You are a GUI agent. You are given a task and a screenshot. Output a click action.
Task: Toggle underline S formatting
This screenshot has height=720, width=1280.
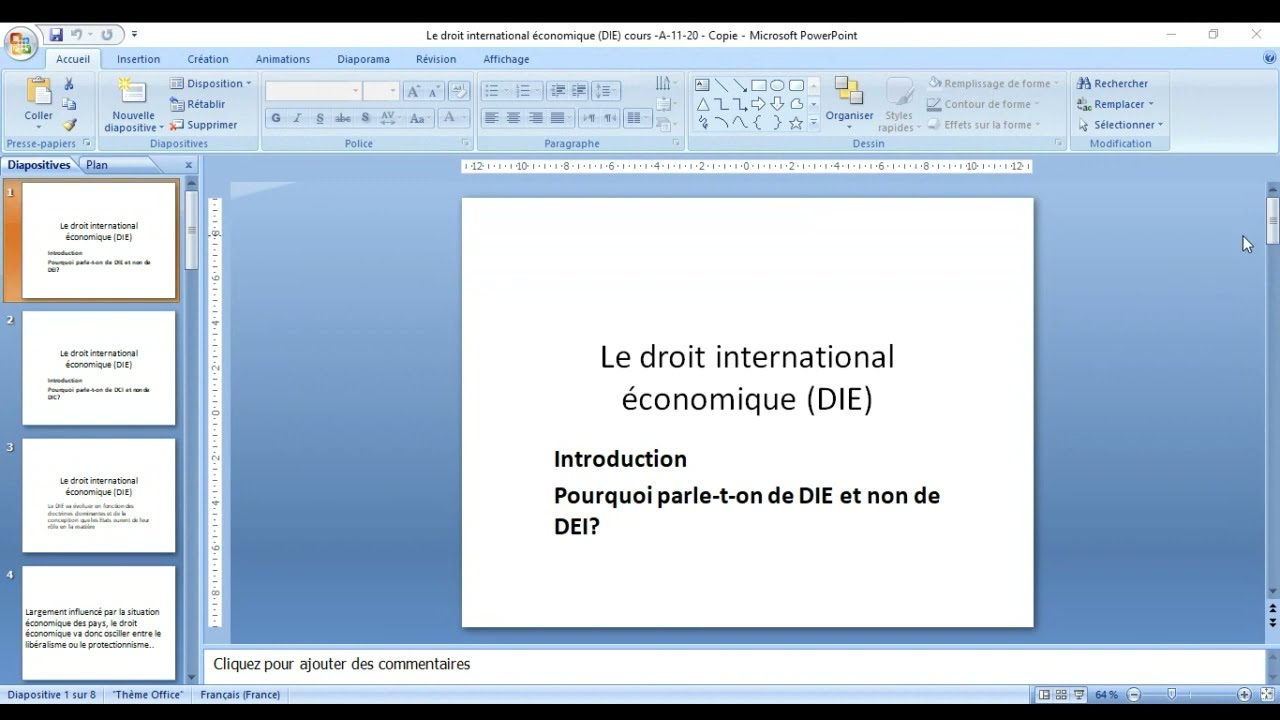[320, 118]
